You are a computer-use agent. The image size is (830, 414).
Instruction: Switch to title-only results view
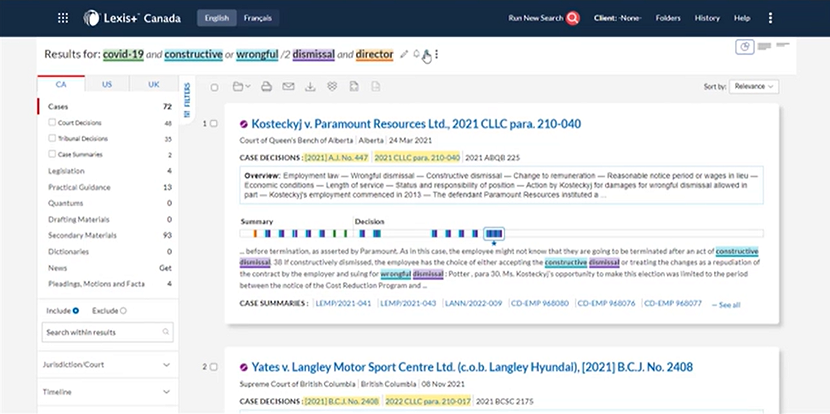click(783, 45)
